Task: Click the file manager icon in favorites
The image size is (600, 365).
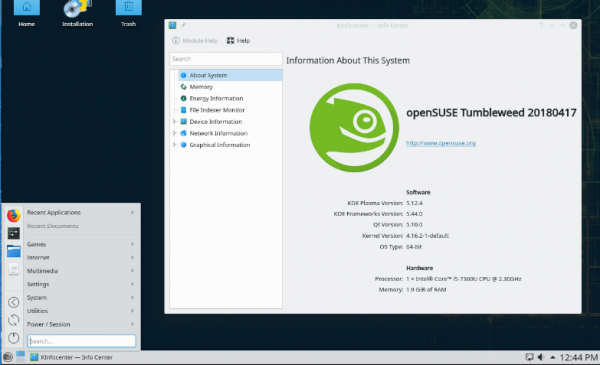Action: coord(13,251)
